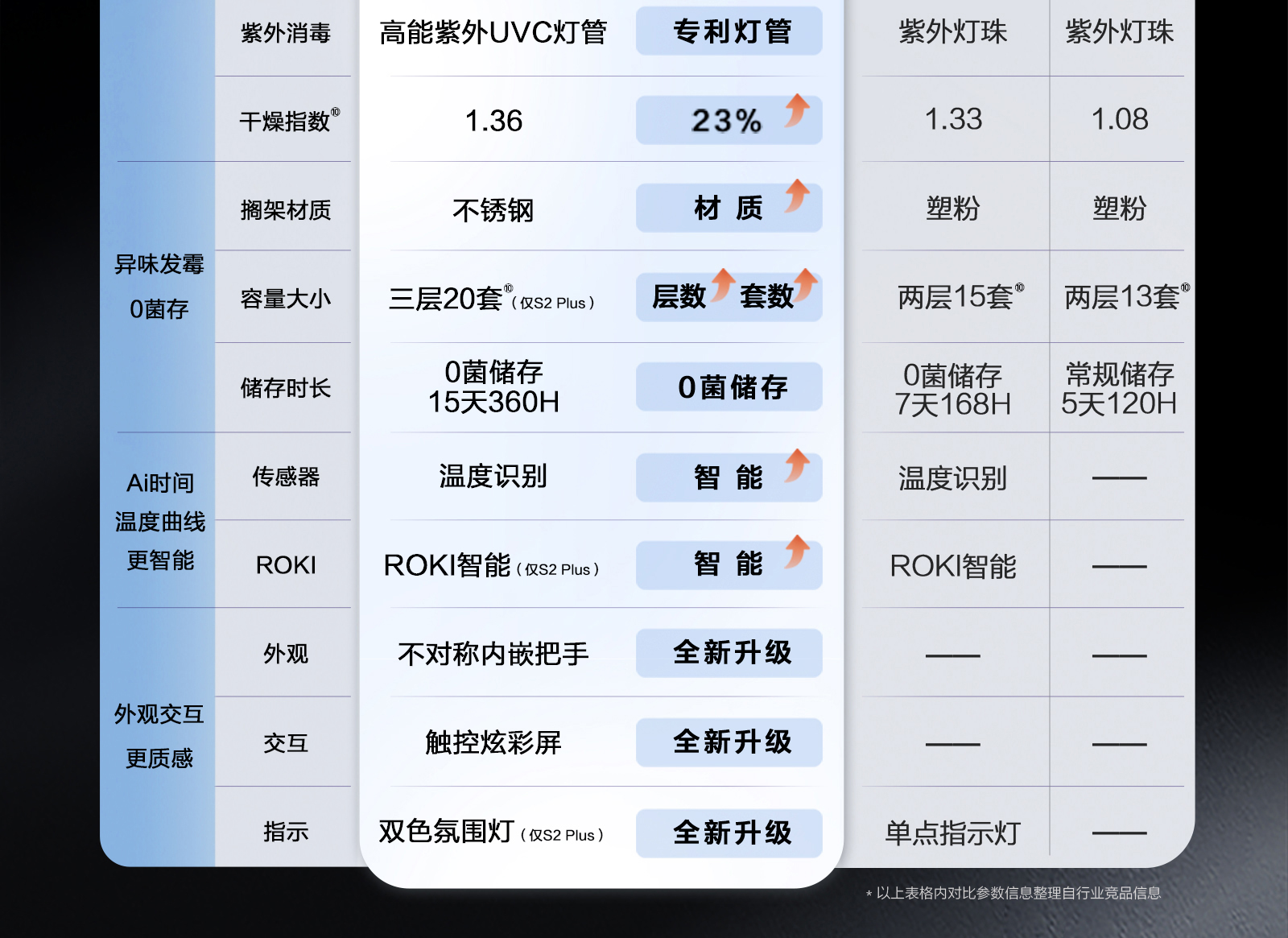Click the arrow on the 温度识别 row's 智能 badge
This screenshot has height=938, width=1288.
[797, 465]
